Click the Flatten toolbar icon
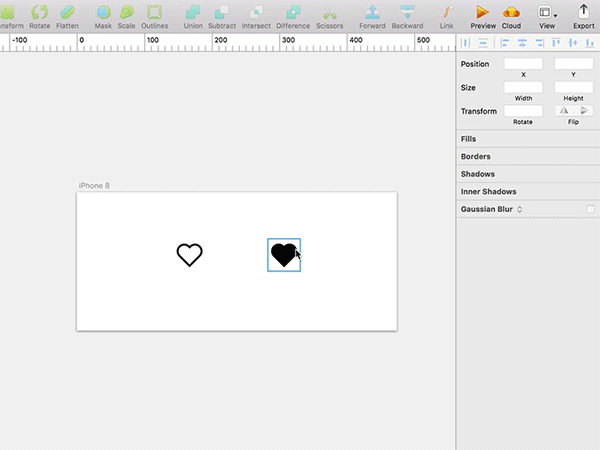Screen dimensions: 600x450 click(67, 17)
